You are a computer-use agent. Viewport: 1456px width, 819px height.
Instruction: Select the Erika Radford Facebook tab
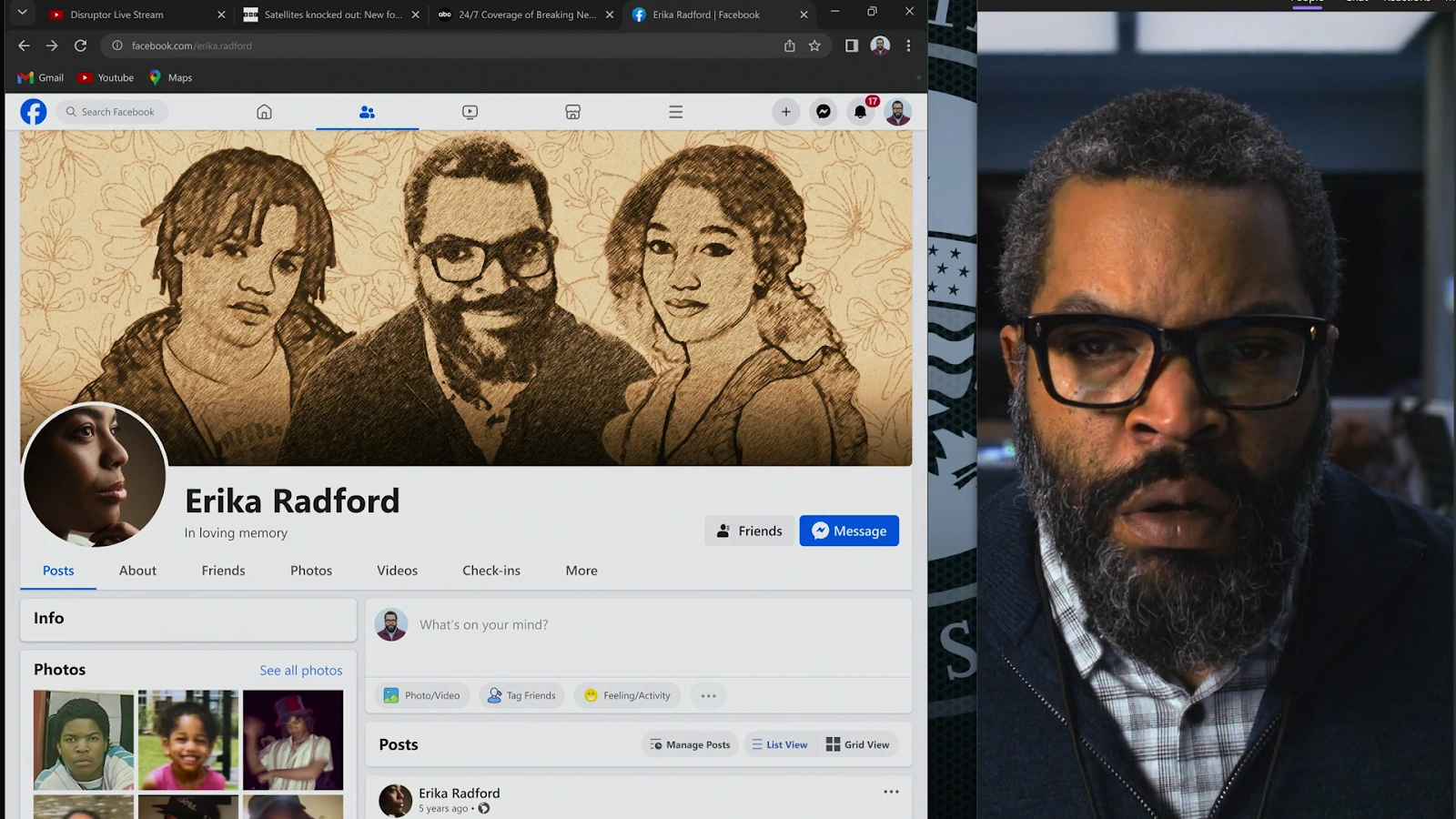click(721, 15)
